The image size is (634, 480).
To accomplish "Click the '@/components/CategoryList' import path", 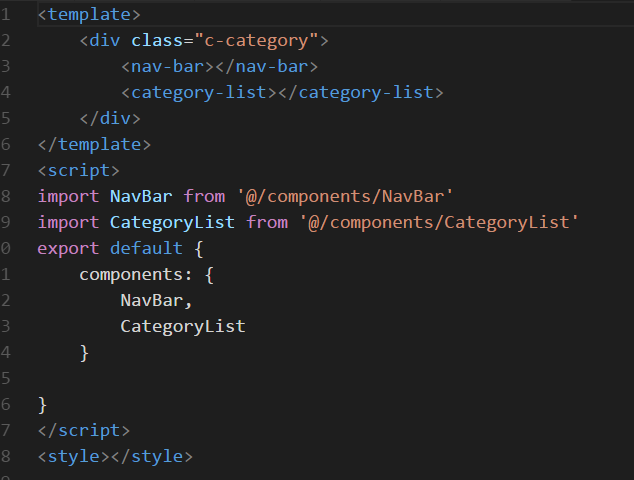I will [439, 222].
